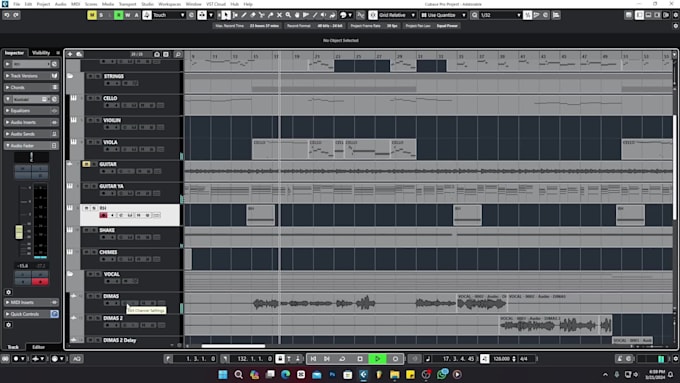
Task: Switch to the Visibility tab
Action: coord(41,53)
